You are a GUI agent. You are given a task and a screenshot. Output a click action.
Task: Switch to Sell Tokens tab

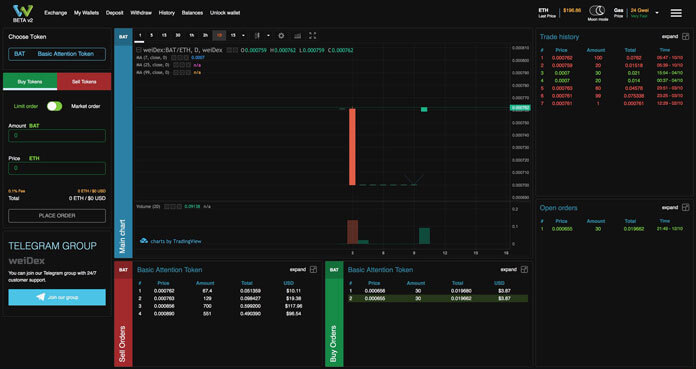coord(84,82)
